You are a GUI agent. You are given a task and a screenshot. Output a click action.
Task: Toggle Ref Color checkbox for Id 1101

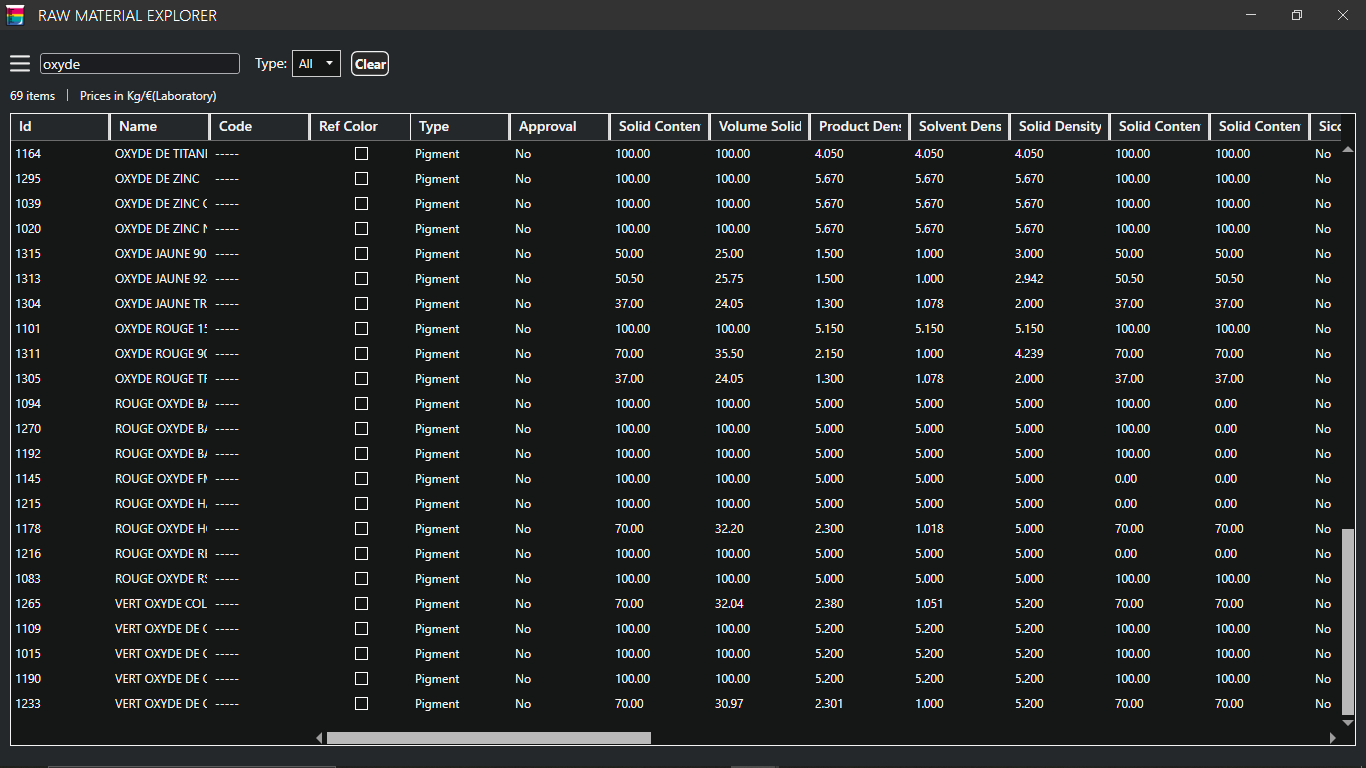[x=361, y=329]
